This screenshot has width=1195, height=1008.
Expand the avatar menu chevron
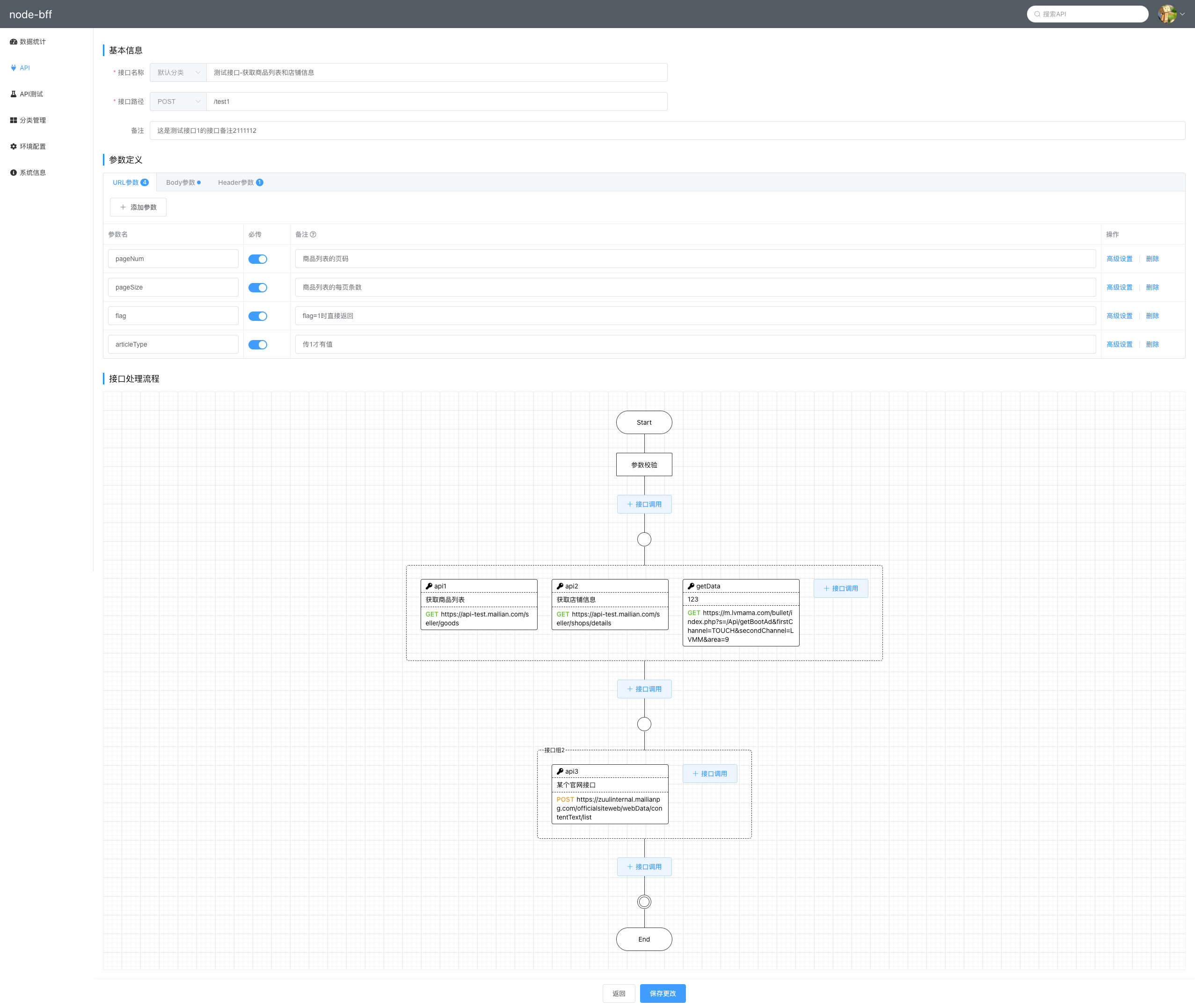pyautogui.click(x=1182, y=15)
